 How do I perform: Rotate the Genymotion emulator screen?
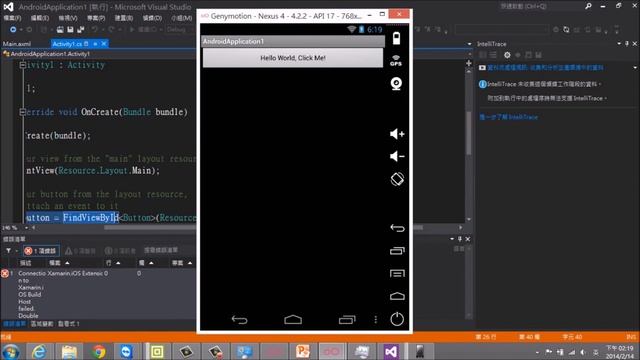pos(397,179)
